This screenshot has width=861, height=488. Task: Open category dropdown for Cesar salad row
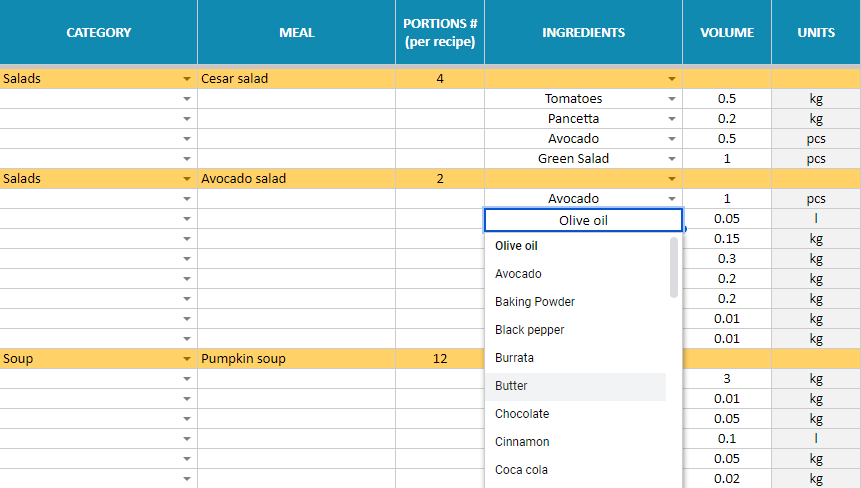point(187,79)
